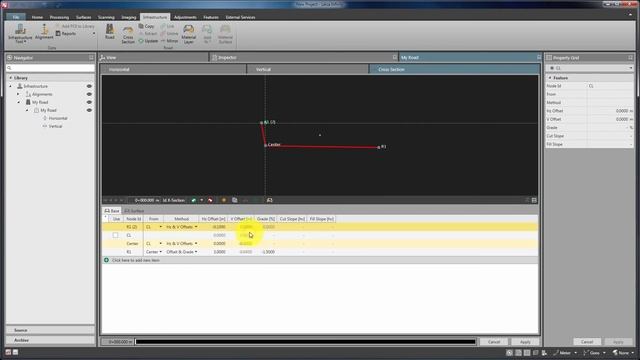Click here to add new item row

[320, 260]
